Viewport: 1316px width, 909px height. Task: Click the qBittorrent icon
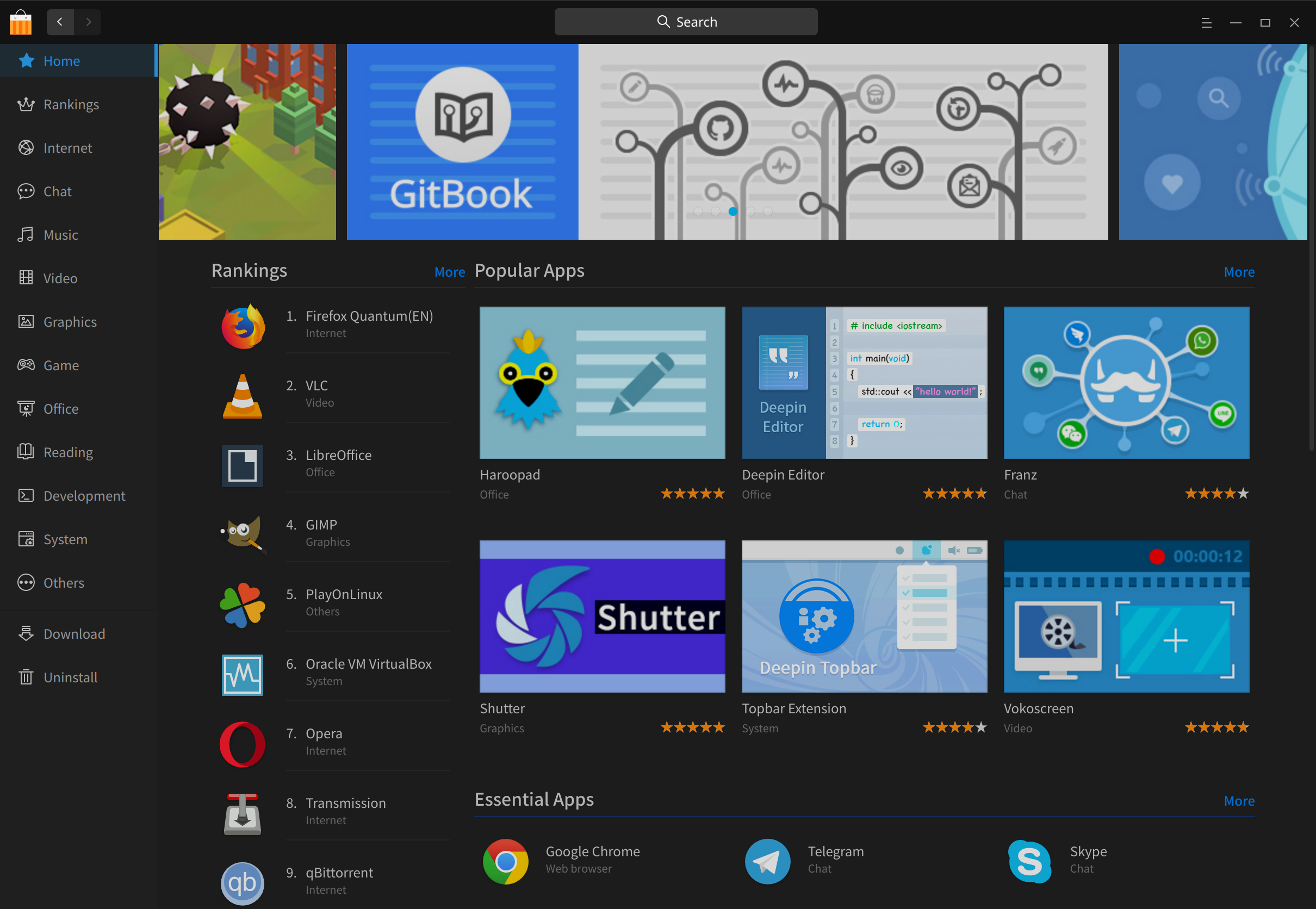[243, 883]
